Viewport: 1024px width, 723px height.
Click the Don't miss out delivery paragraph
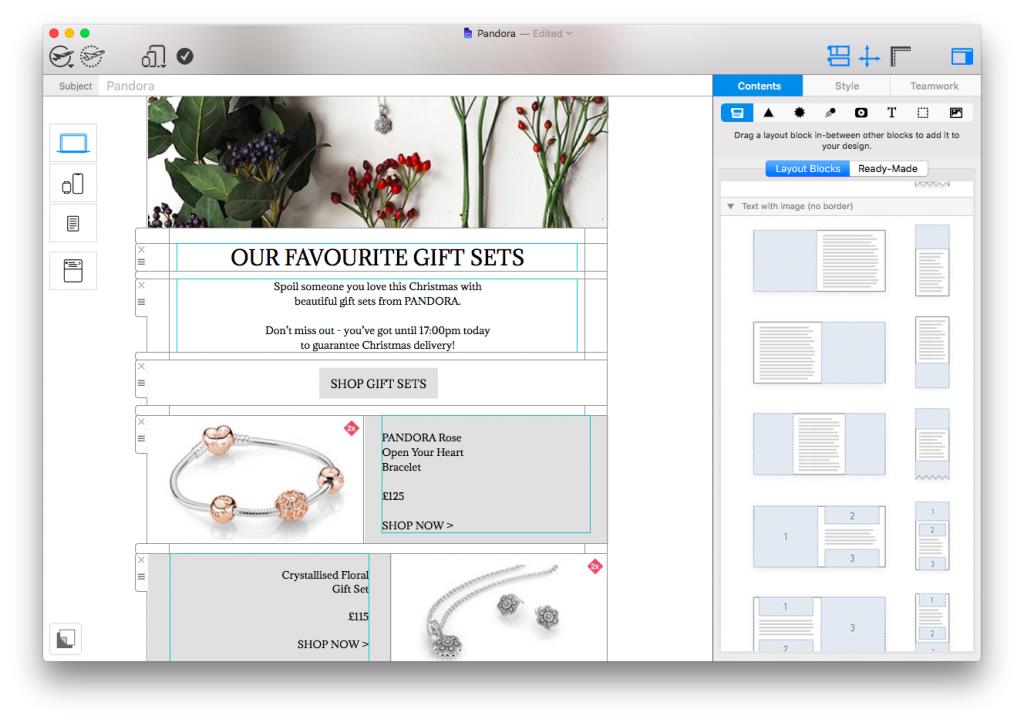pyautogui.click(x=377, y=338)
